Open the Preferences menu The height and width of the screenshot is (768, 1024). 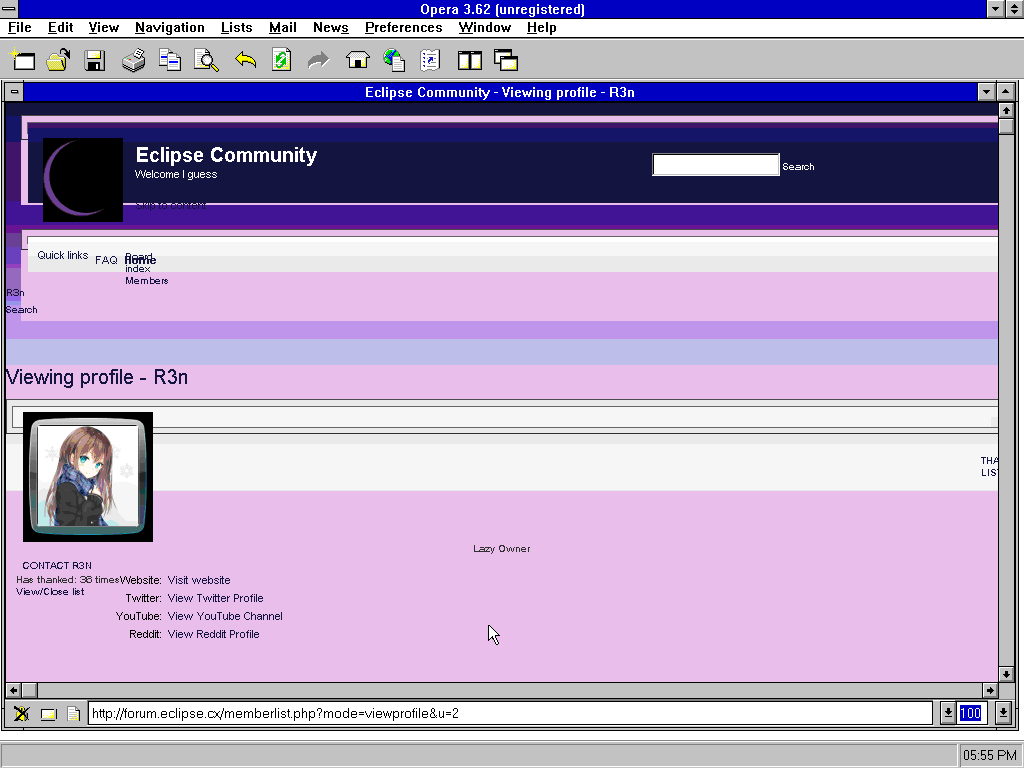pyautogui.click(x=403, y=27)
